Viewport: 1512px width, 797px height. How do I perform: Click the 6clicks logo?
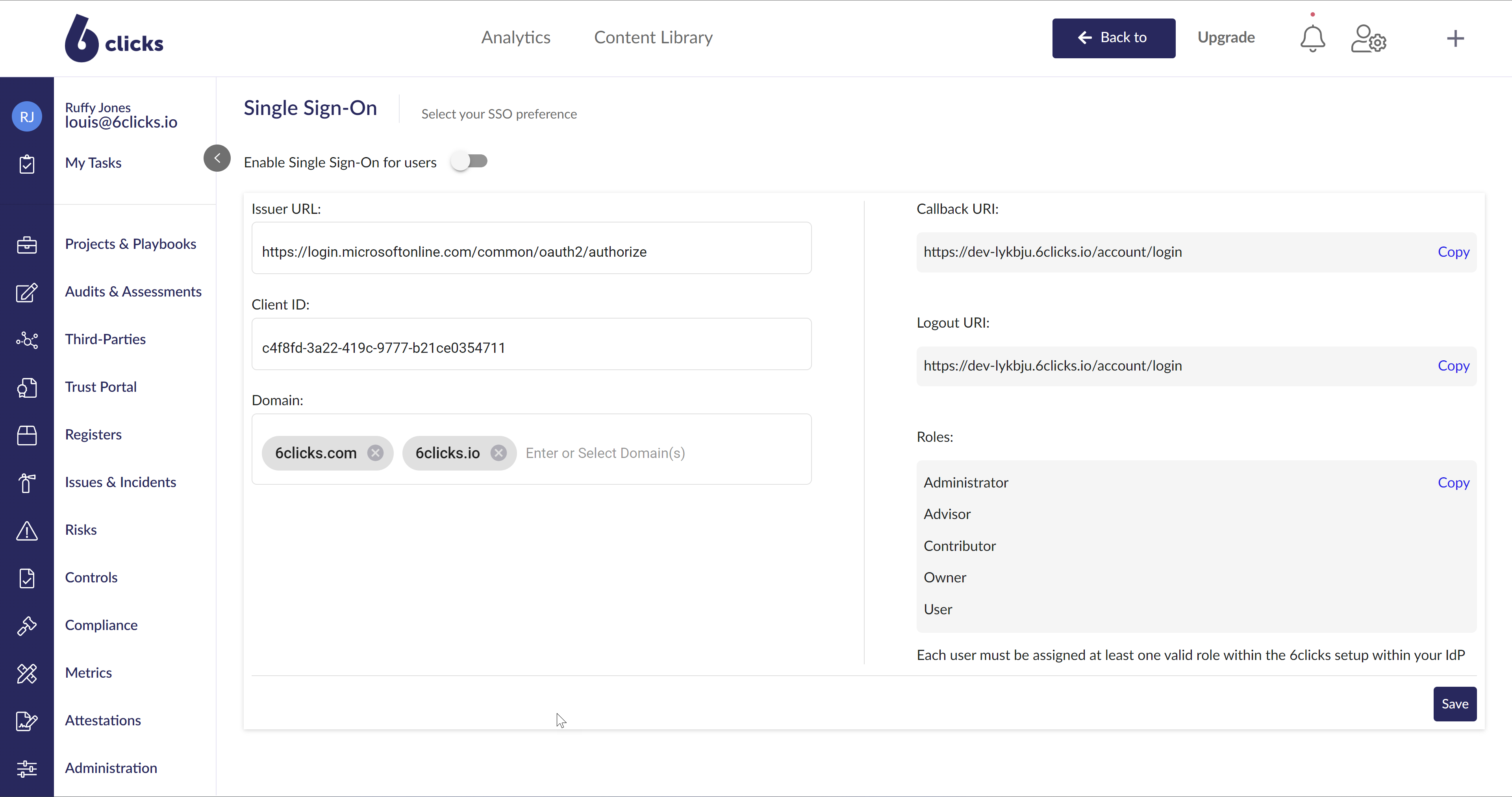pyautogui.click(x=114, y=38)
